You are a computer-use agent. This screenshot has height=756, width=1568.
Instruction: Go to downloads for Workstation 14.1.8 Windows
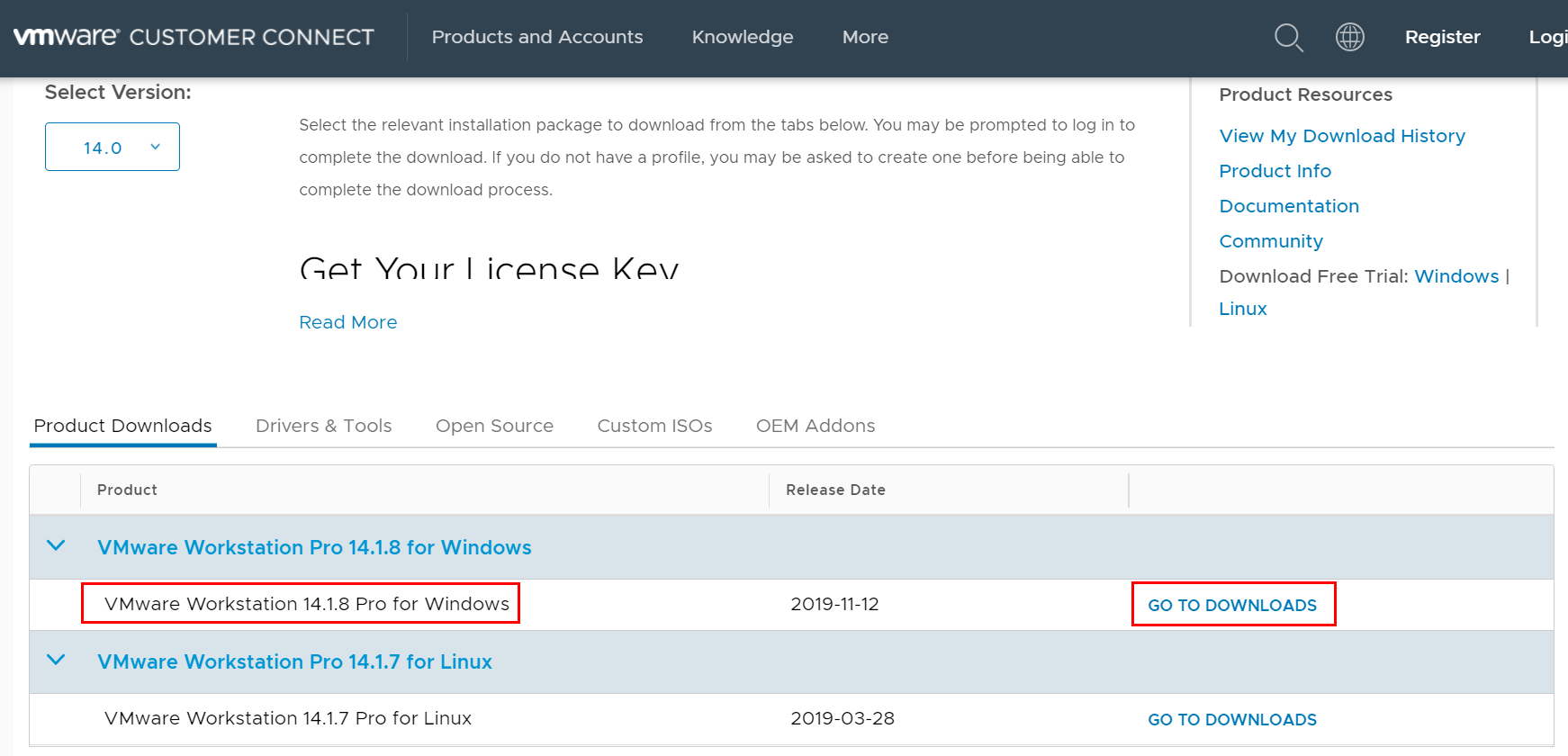click(1232, 605)
